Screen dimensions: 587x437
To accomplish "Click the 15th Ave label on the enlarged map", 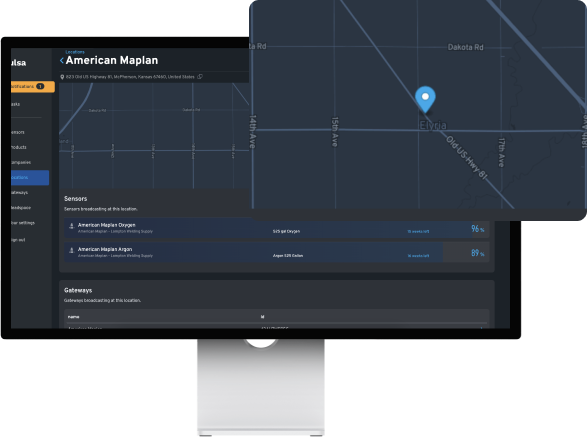I will pos(335,132).
